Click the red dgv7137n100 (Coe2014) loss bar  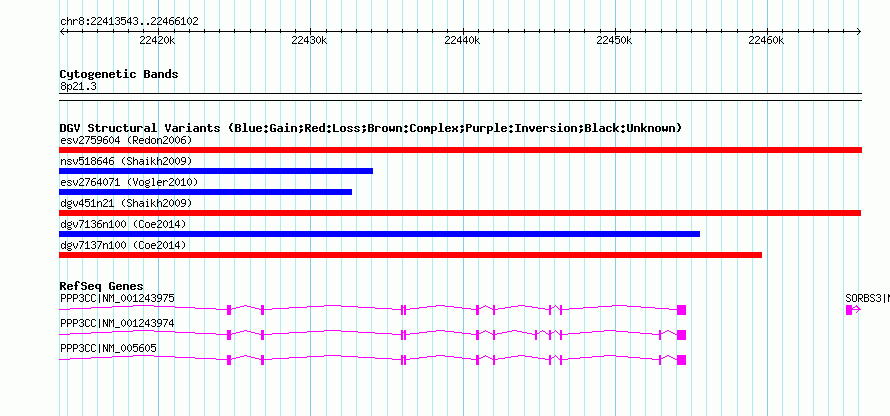(410, 255)
